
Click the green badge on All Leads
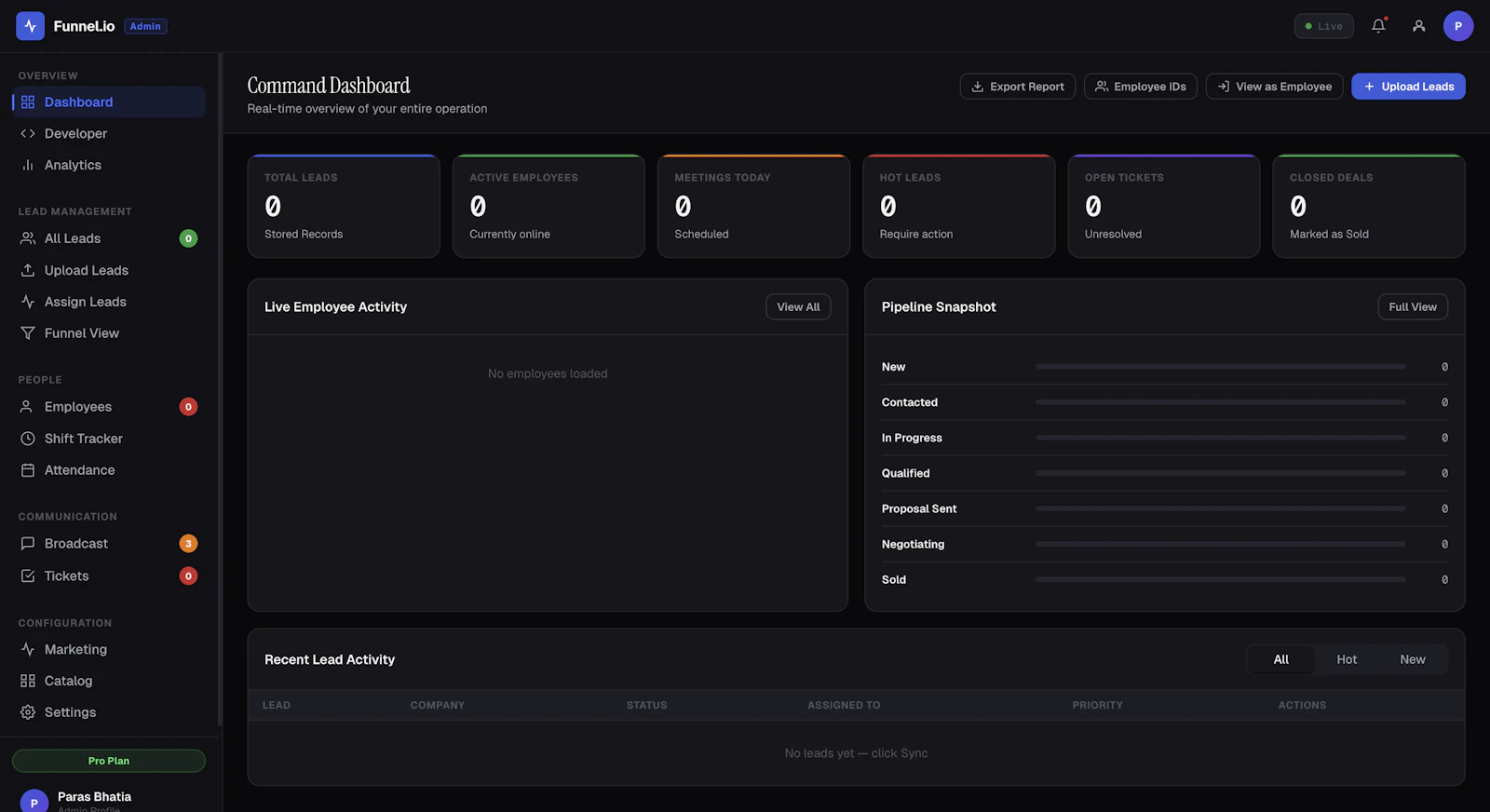tap(188, 238)
